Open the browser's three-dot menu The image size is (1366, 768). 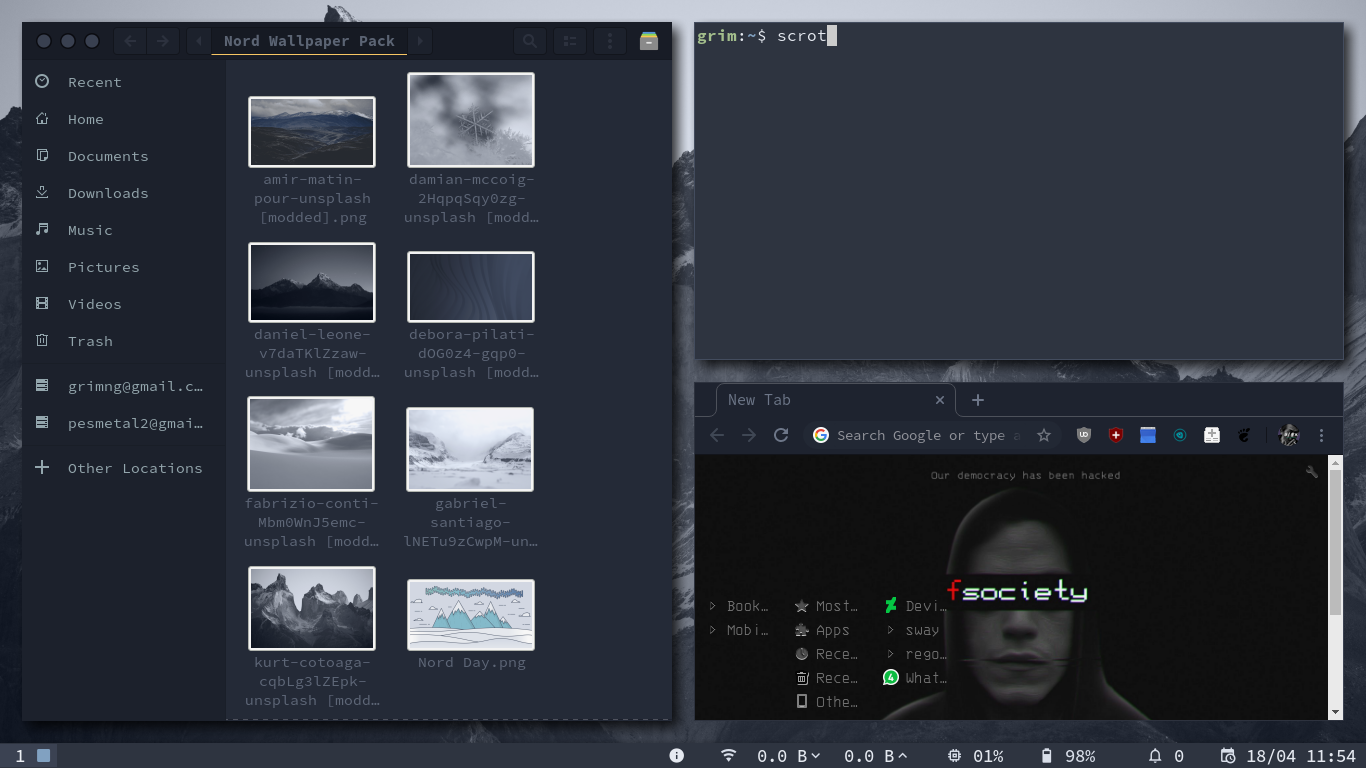coord(1321,435)
